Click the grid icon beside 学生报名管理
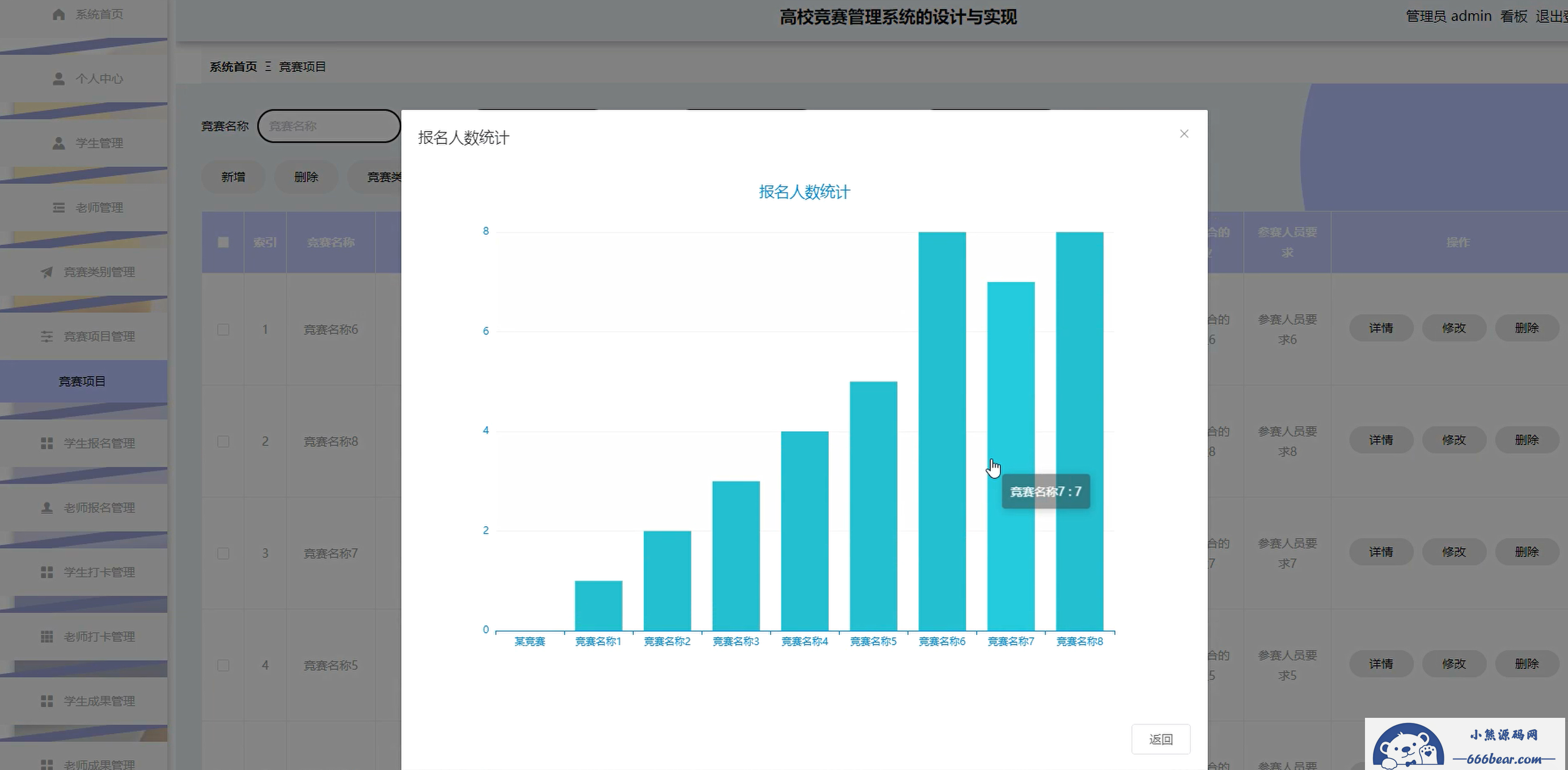Image resolution: width=1568 pixels, height=770 pixels. click(x=47, y=443)
